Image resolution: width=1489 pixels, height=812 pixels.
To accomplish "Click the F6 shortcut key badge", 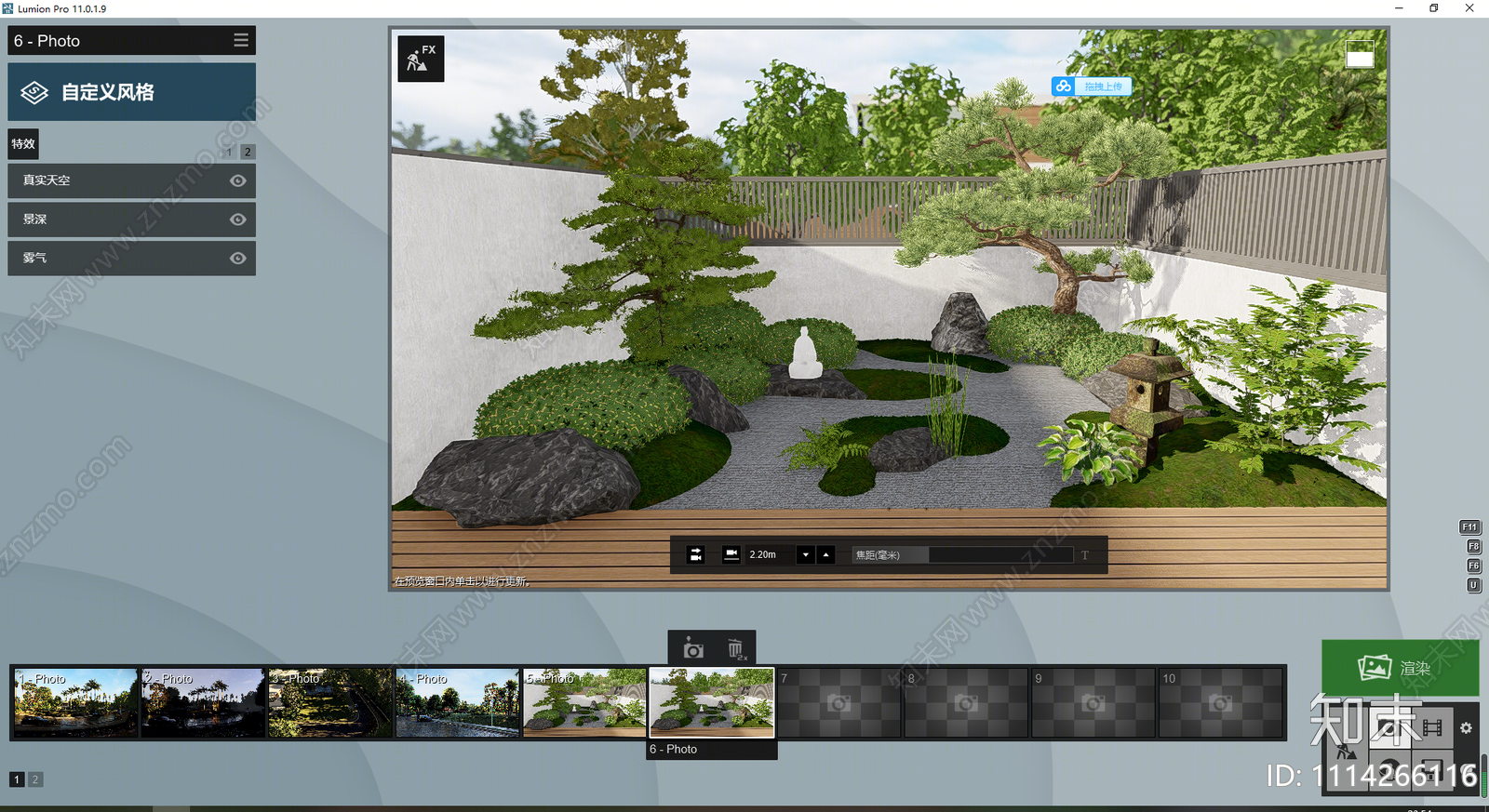I will [x=1474, y=566].
